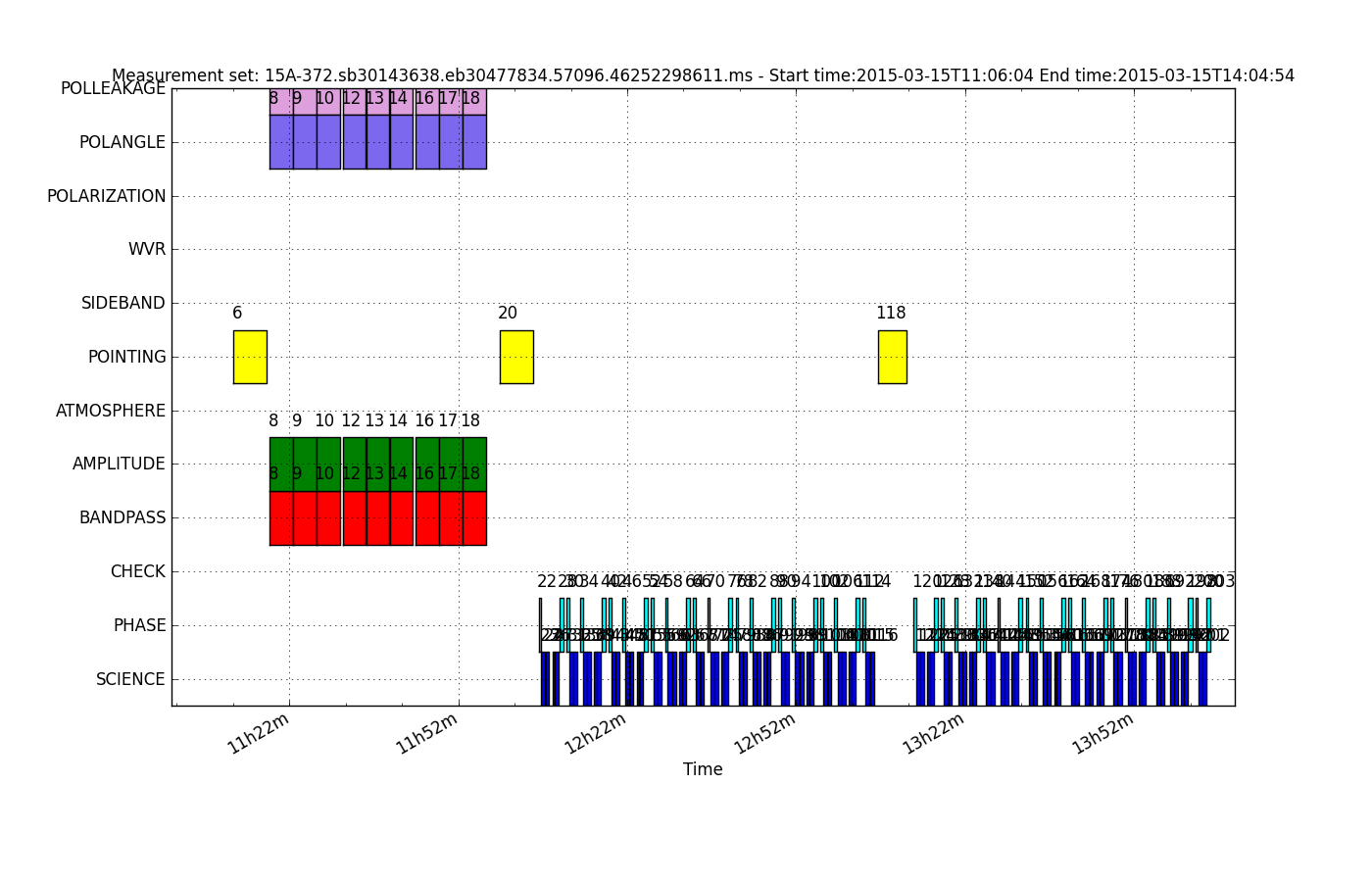Select the ATMOSPHERE y-axis label
This screenshot has width=1372, height=882.
pyautogui.click(x=111, y=411)
